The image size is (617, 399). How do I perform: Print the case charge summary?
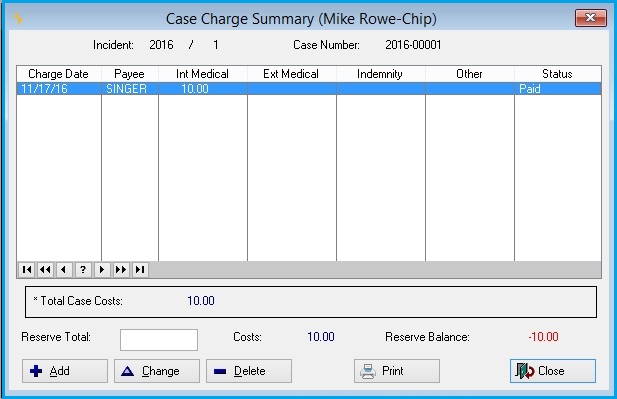[x=397, y=371]
